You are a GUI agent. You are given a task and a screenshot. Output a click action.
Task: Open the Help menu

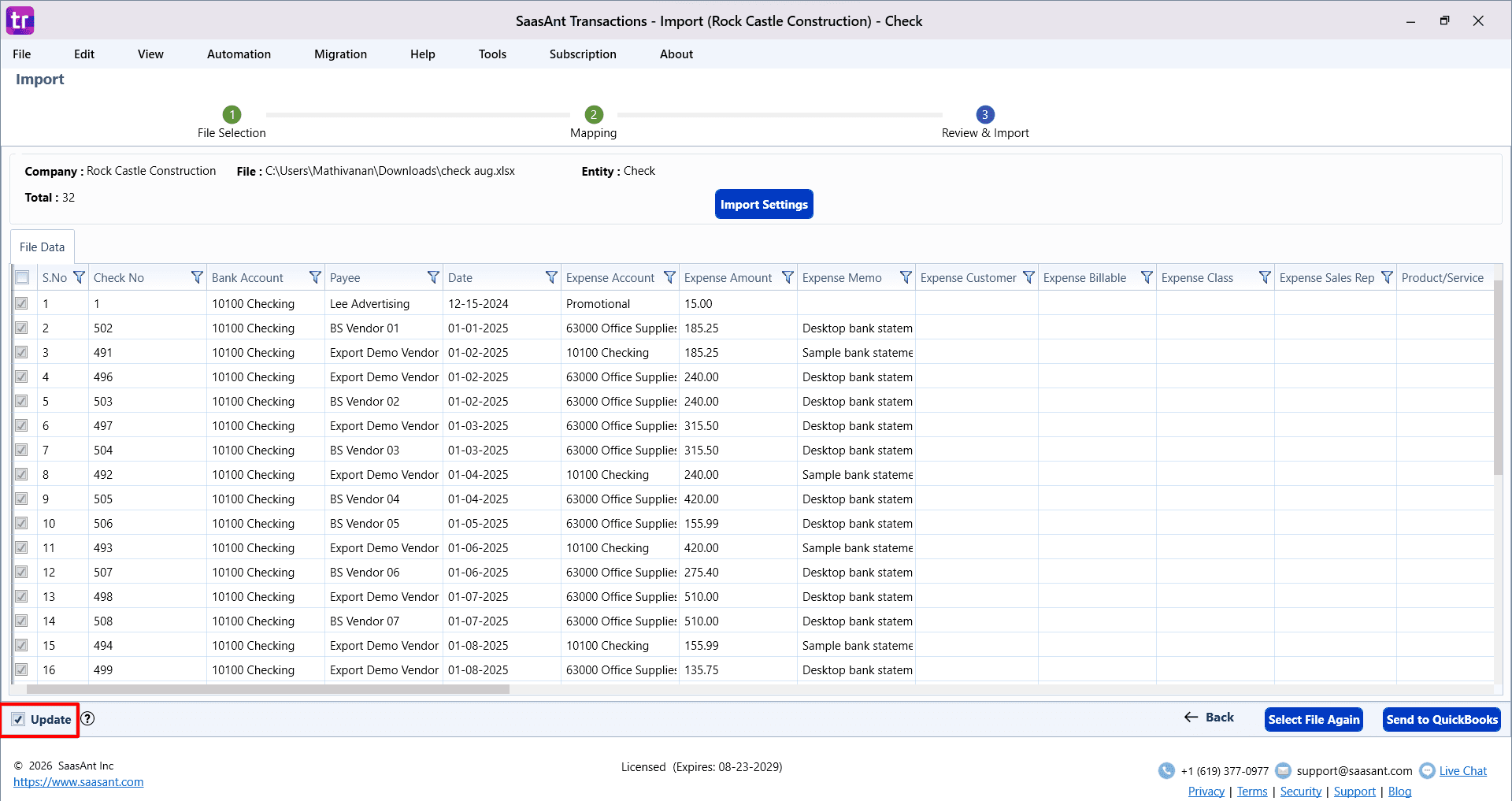423,54
